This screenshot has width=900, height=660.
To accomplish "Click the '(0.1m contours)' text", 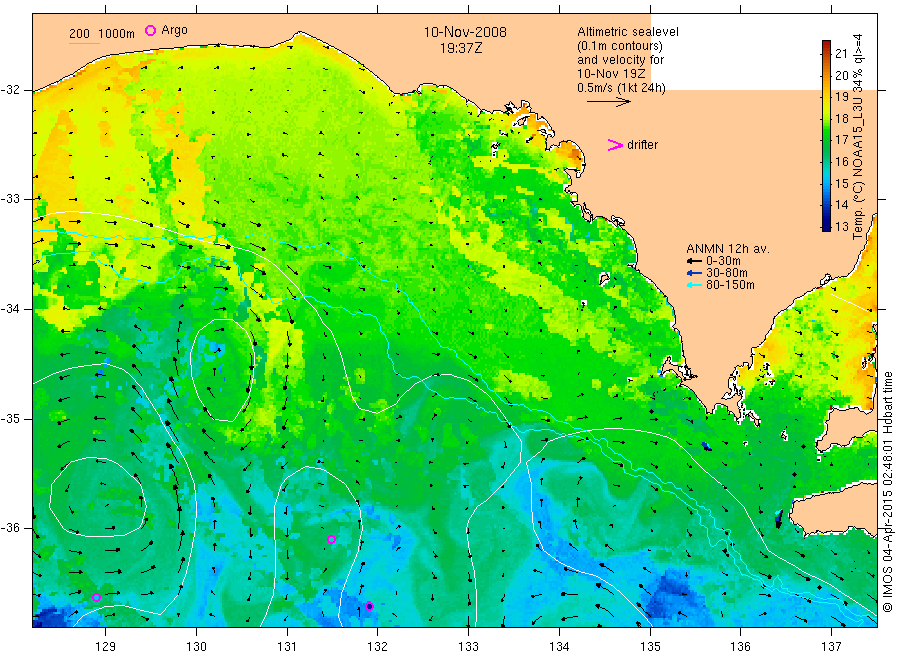I will coord(620,46).
